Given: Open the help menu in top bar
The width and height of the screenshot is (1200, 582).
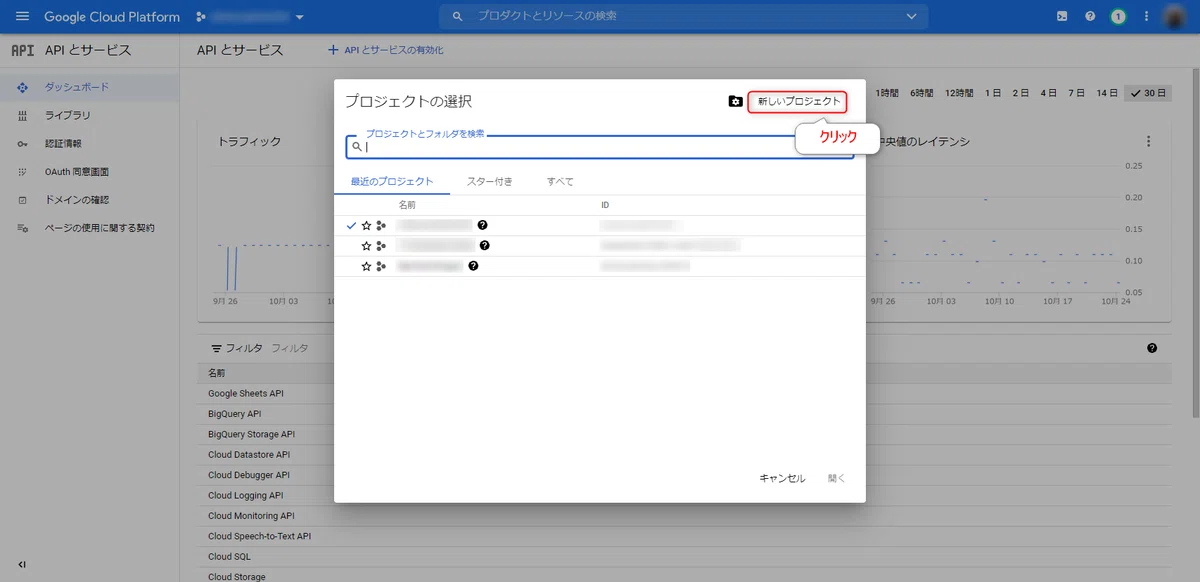Looking at the screenshot, I should (1090, 17).
